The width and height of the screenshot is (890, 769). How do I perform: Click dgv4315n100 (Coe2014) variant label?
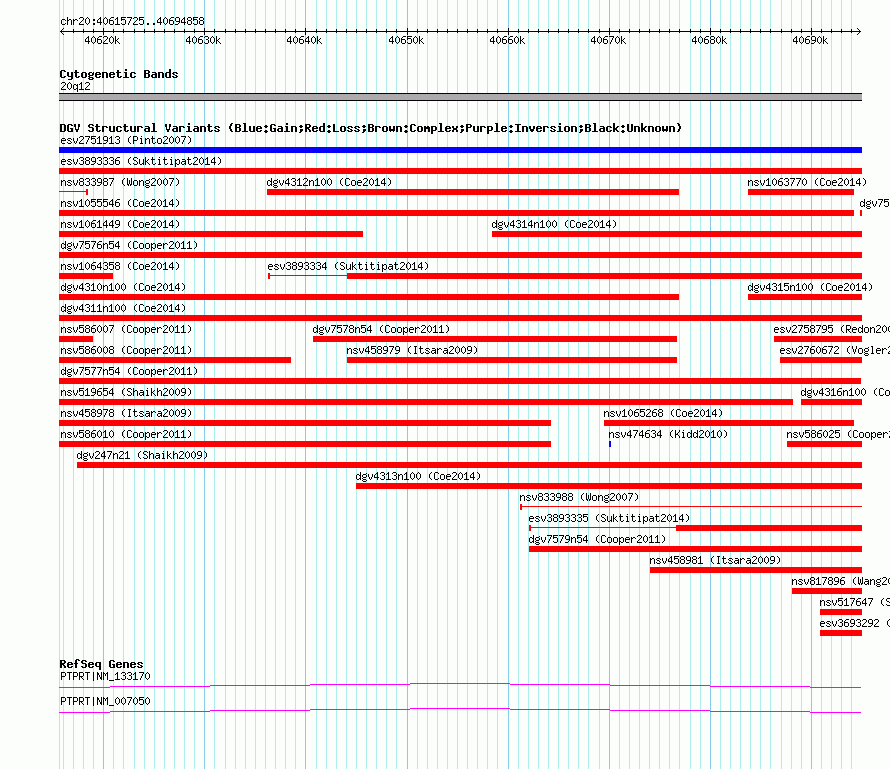(x=810, y=287)
